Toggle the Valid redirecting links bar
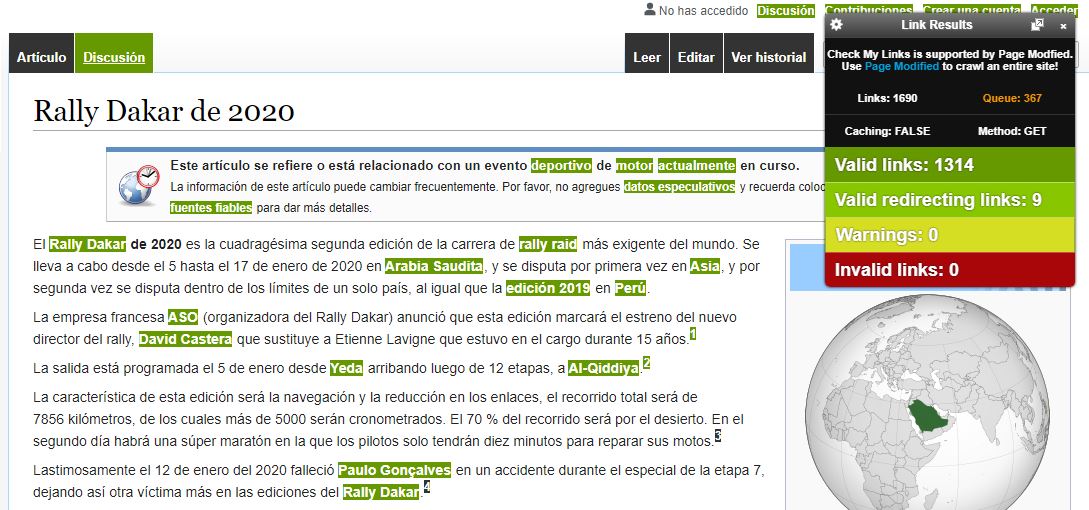 [x=955, y=200]
